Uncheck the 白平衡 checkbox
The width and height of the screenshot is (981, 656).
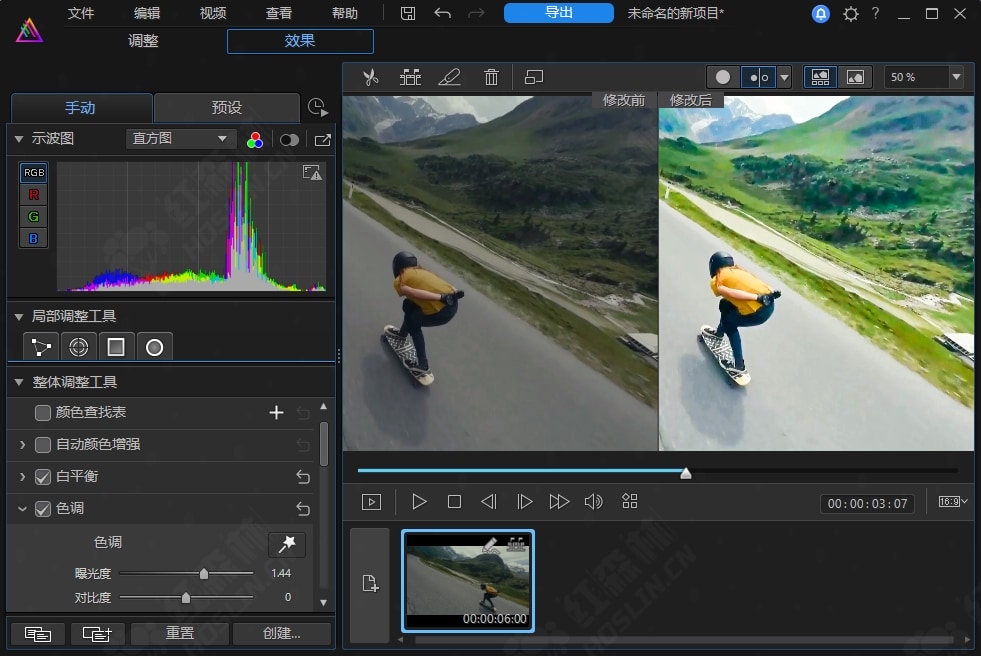pyautogui.click(x=43, y=476)
